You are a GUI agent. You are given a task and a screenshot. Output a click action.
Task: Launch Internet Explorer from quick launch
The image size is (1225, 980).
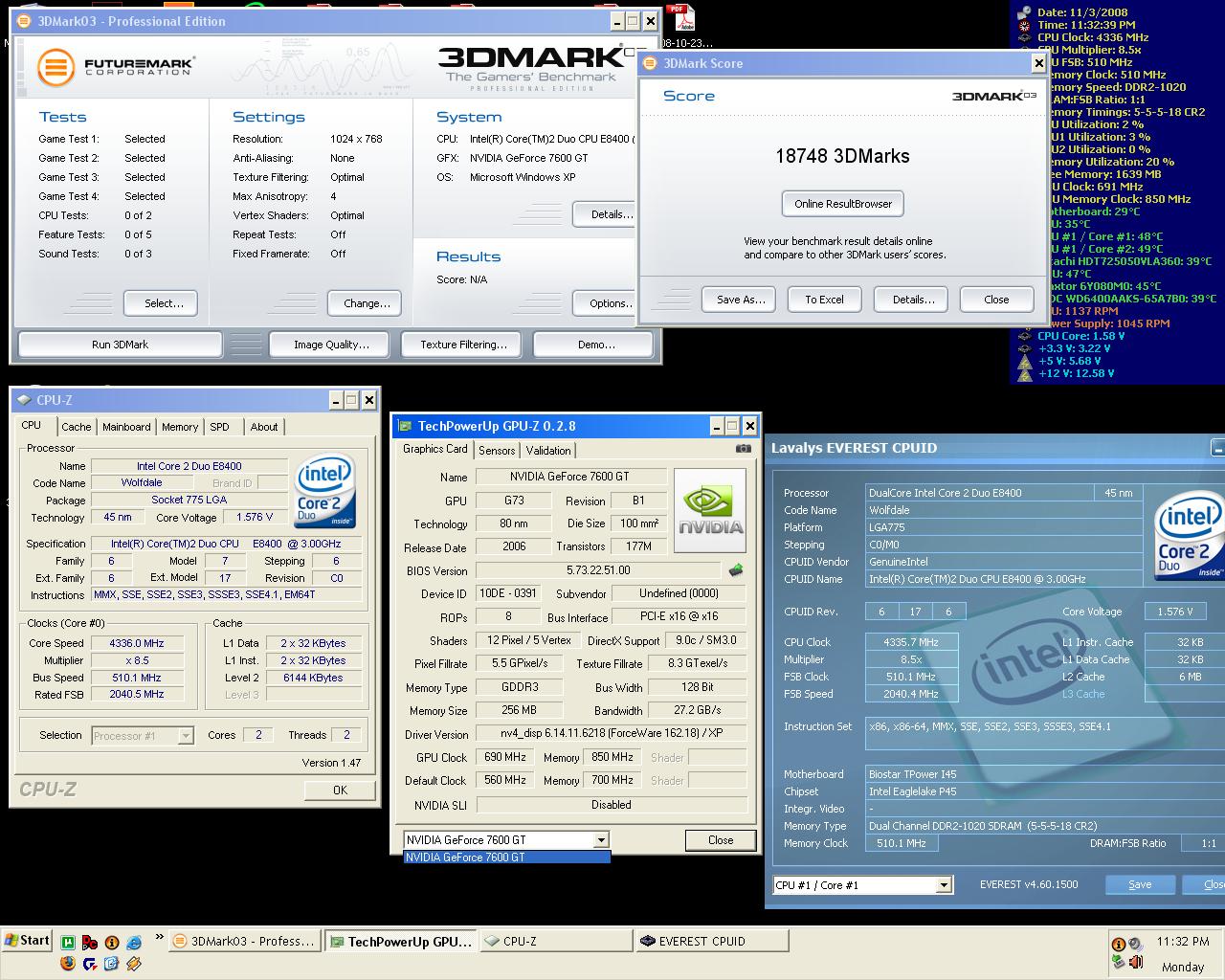click(x=134, y=943)
